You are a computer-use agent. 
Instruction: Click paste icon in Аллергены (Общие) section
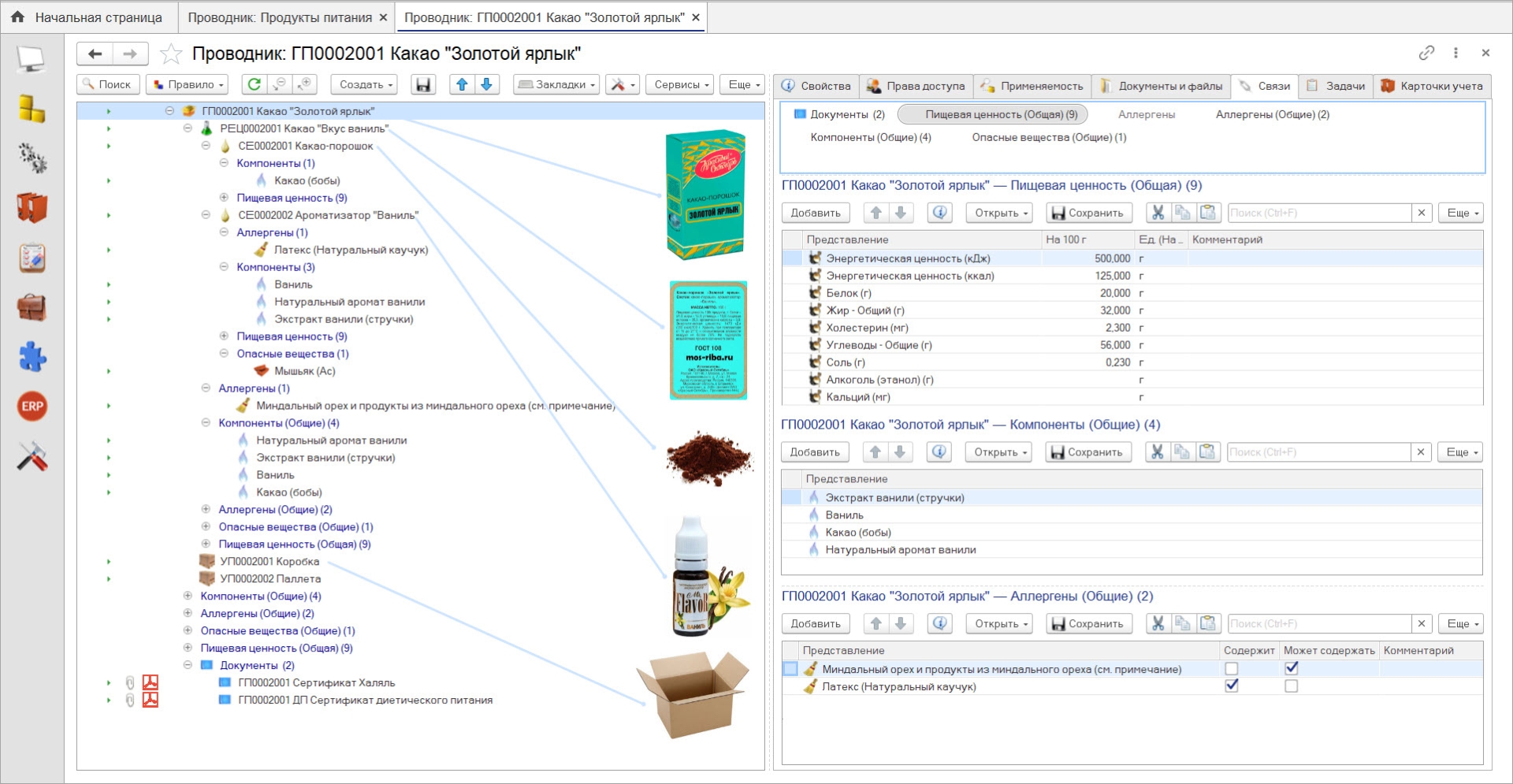tap(1207, 623)
